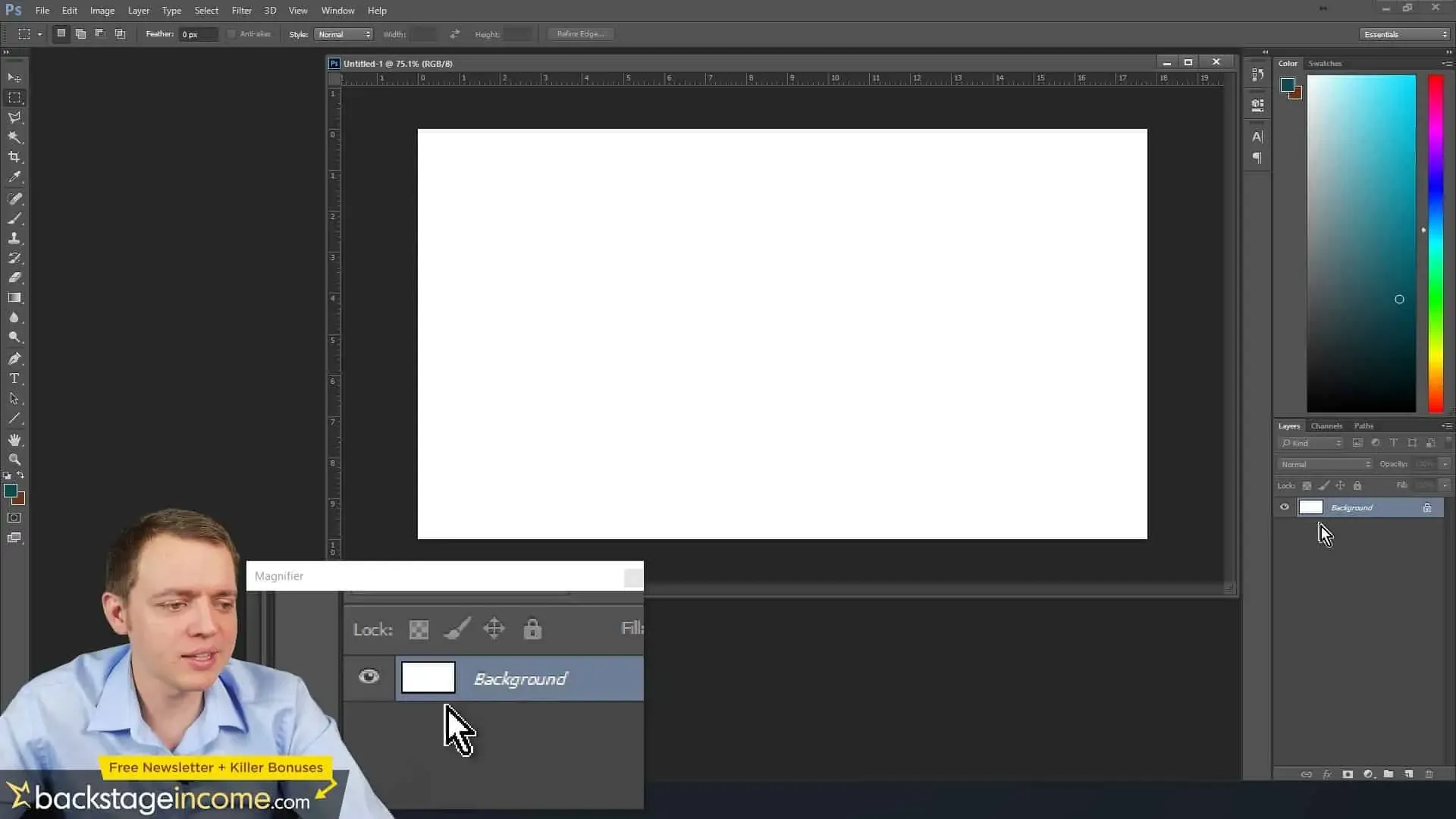The width and height of the screenshot is (1456, 819).
Task: Open the Style dropdown in options bar
Action: pyautogui.click(x=344, y=34)
